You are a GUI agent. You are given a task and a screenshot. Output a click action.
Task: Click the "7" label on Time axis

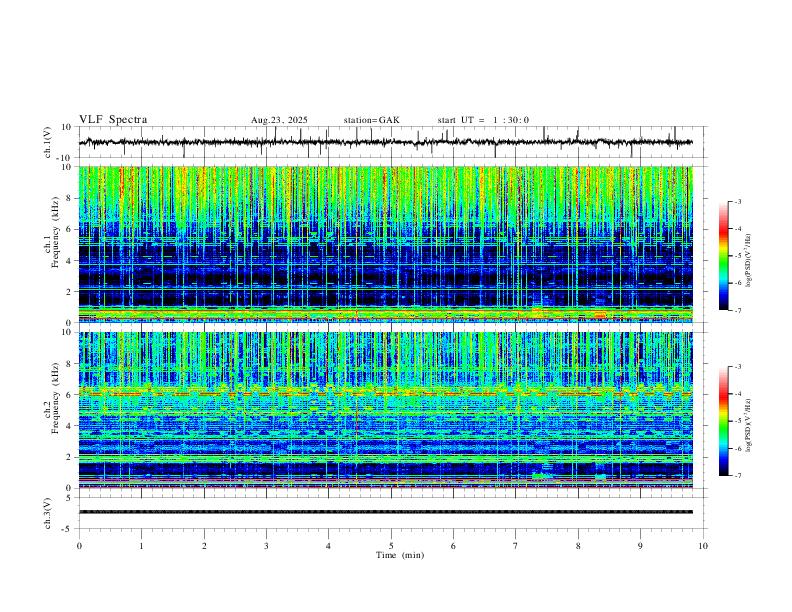pos(516,546)
